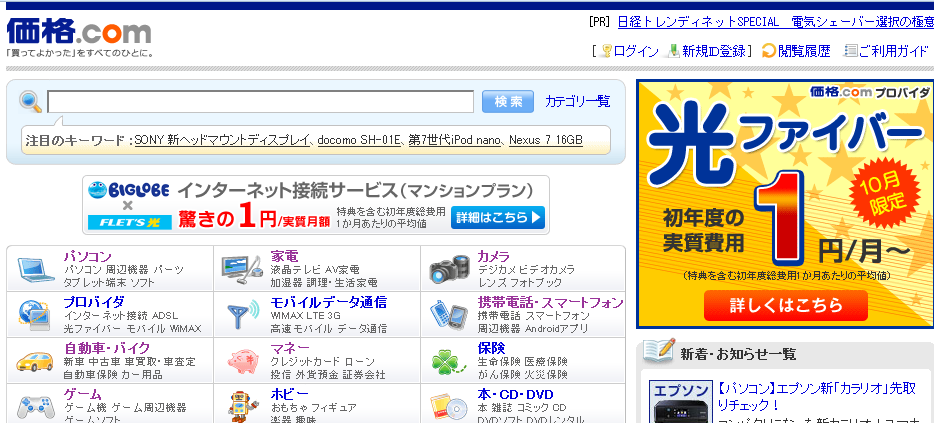Click the key icon beside ログイン

[x=606, y=51]
